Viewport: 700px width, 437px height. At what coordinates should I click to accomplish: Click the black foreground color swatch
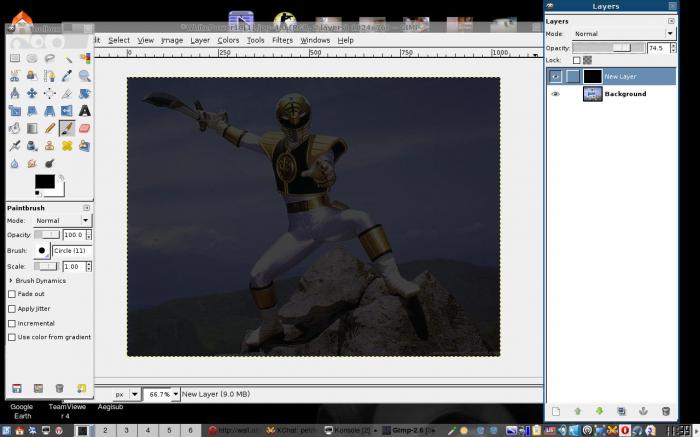coord(45,182)
